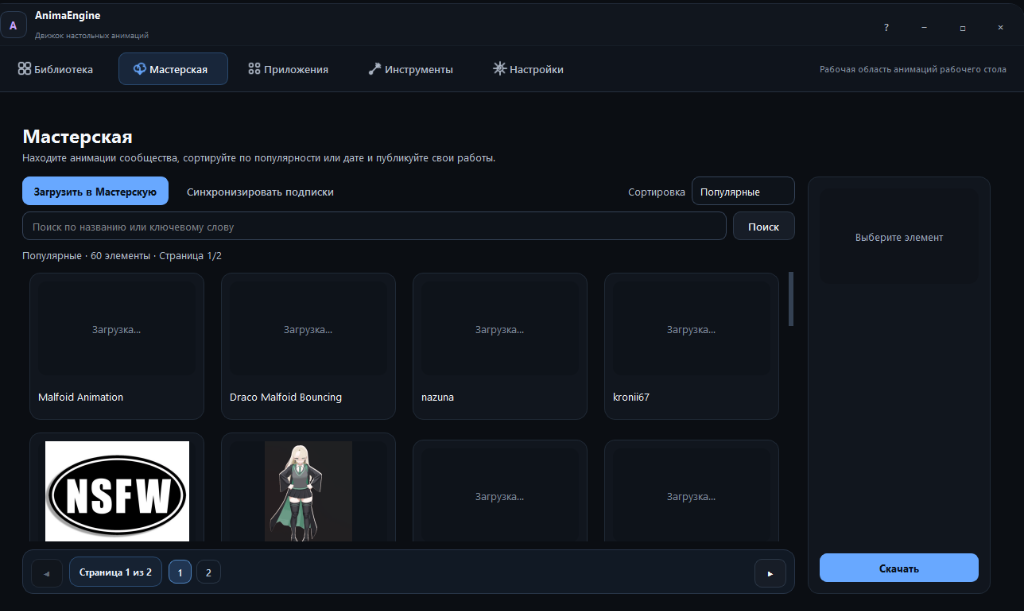Open the Библиотека tab
1024x611 pixels.
(x=56, y=69)
